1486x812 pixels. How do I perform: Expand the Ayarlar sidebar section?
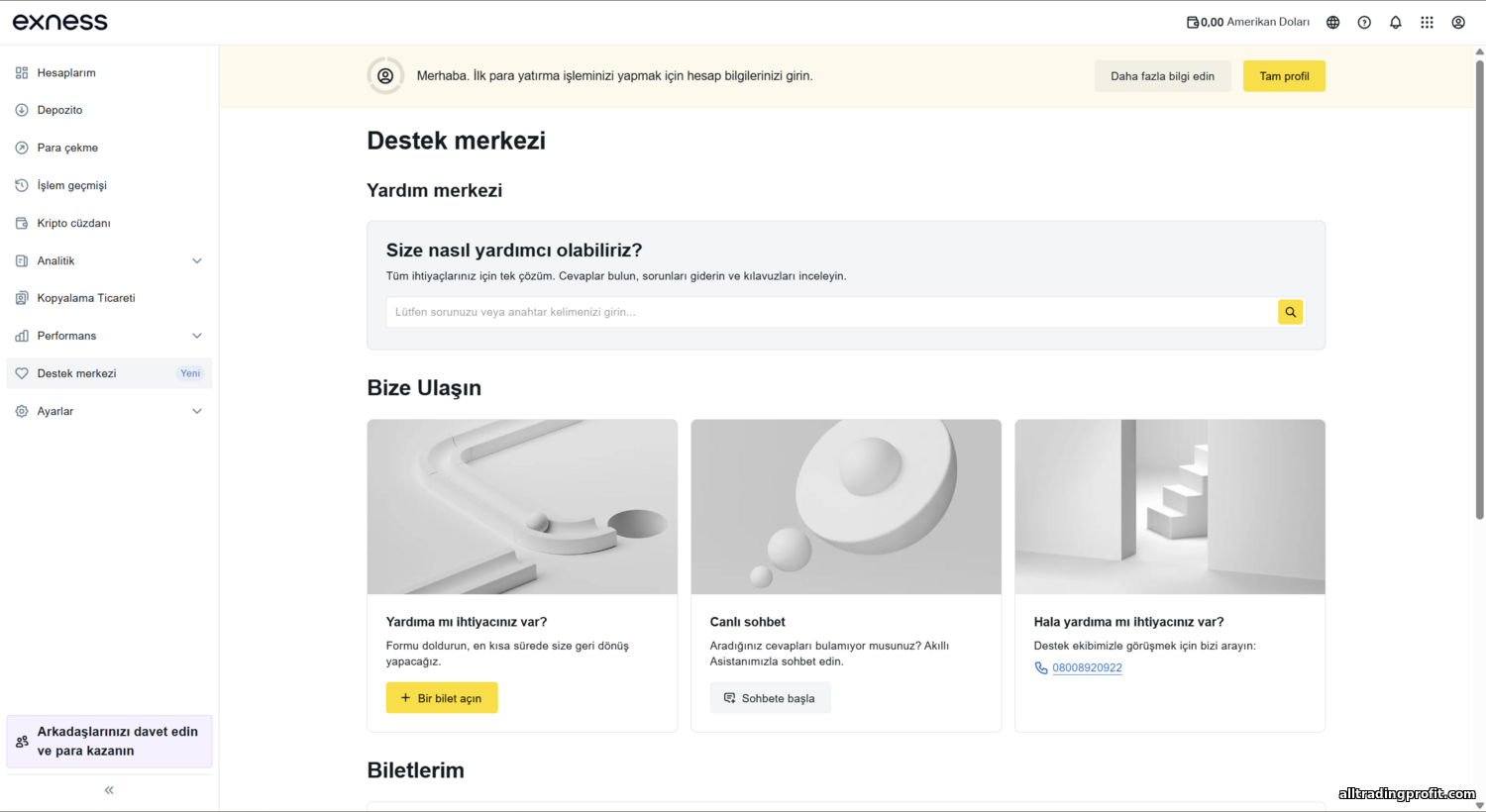pos(196,411)
